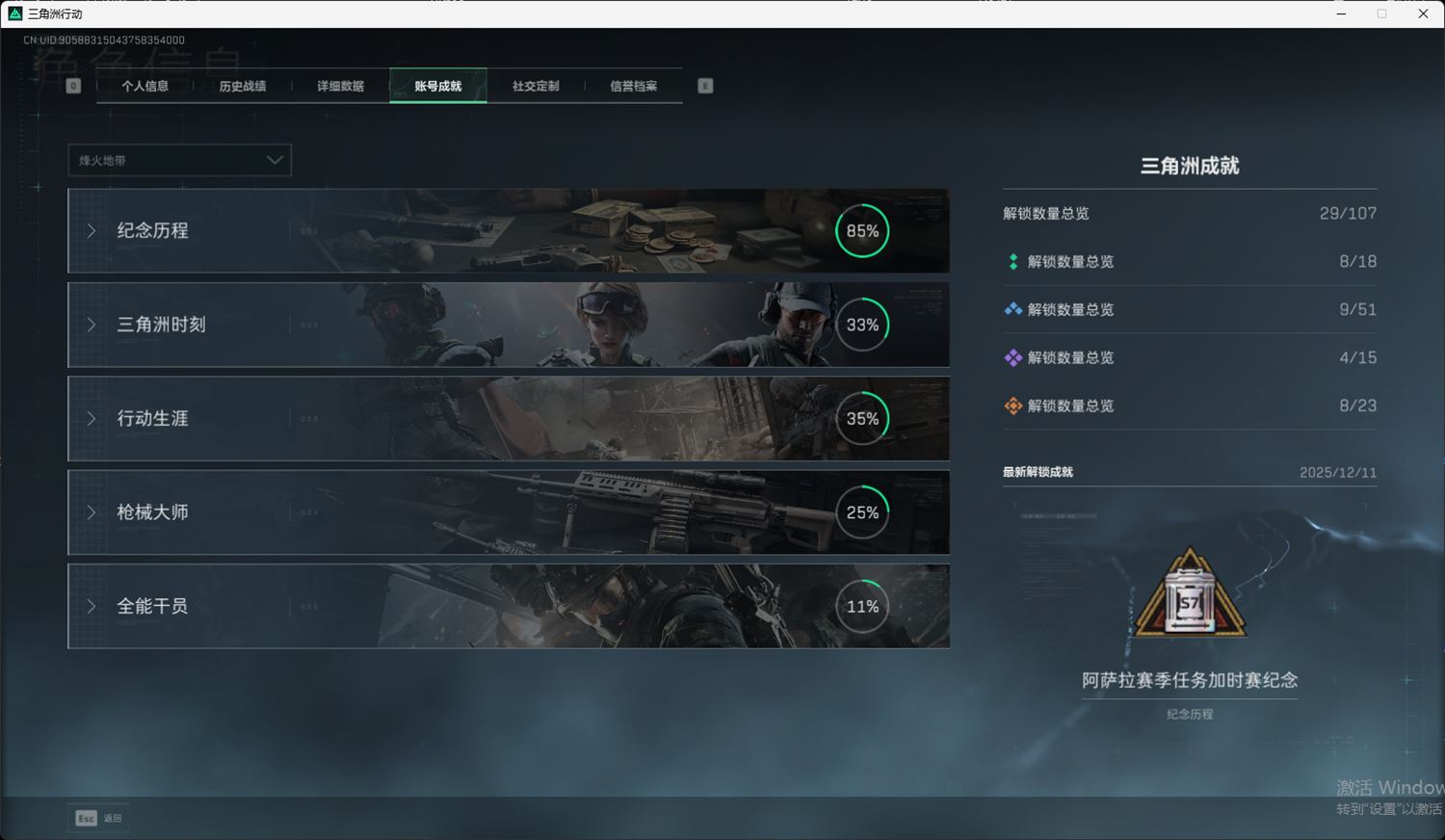This screenshot has height=840, width=1445.
Task: Click the 阿萨拉赛季任务加时赛纪念 title
Action: (x=1190, y=680)
